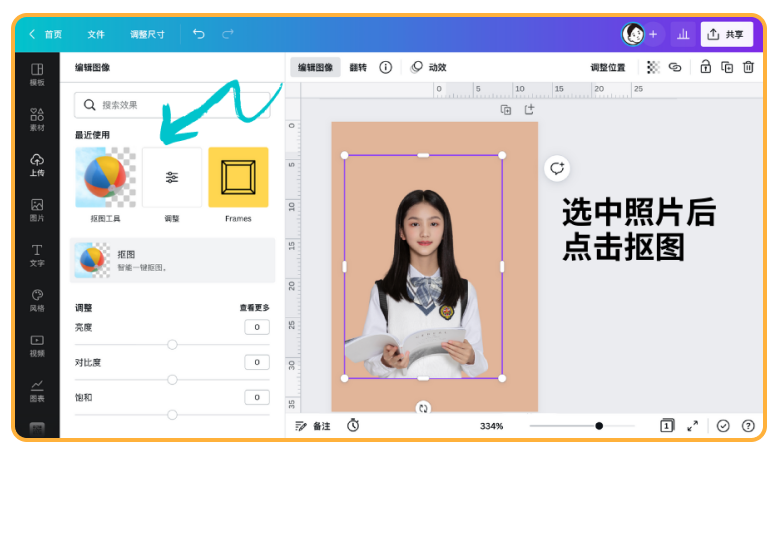The width and height of the screenshot is (779, 534).
Task: Open 文字 text in sidebar
Action: [x=37, y=255]
